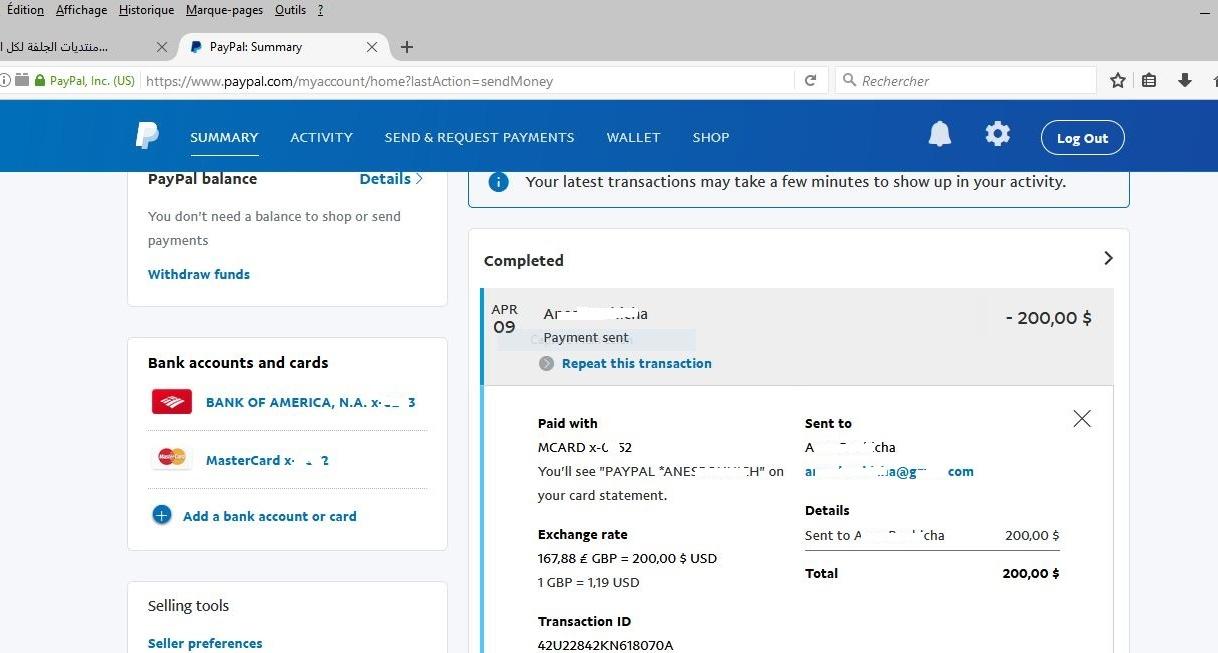Open the ACTIVITY page
This screenshot has width=1218, height=653.
[321, 137]
